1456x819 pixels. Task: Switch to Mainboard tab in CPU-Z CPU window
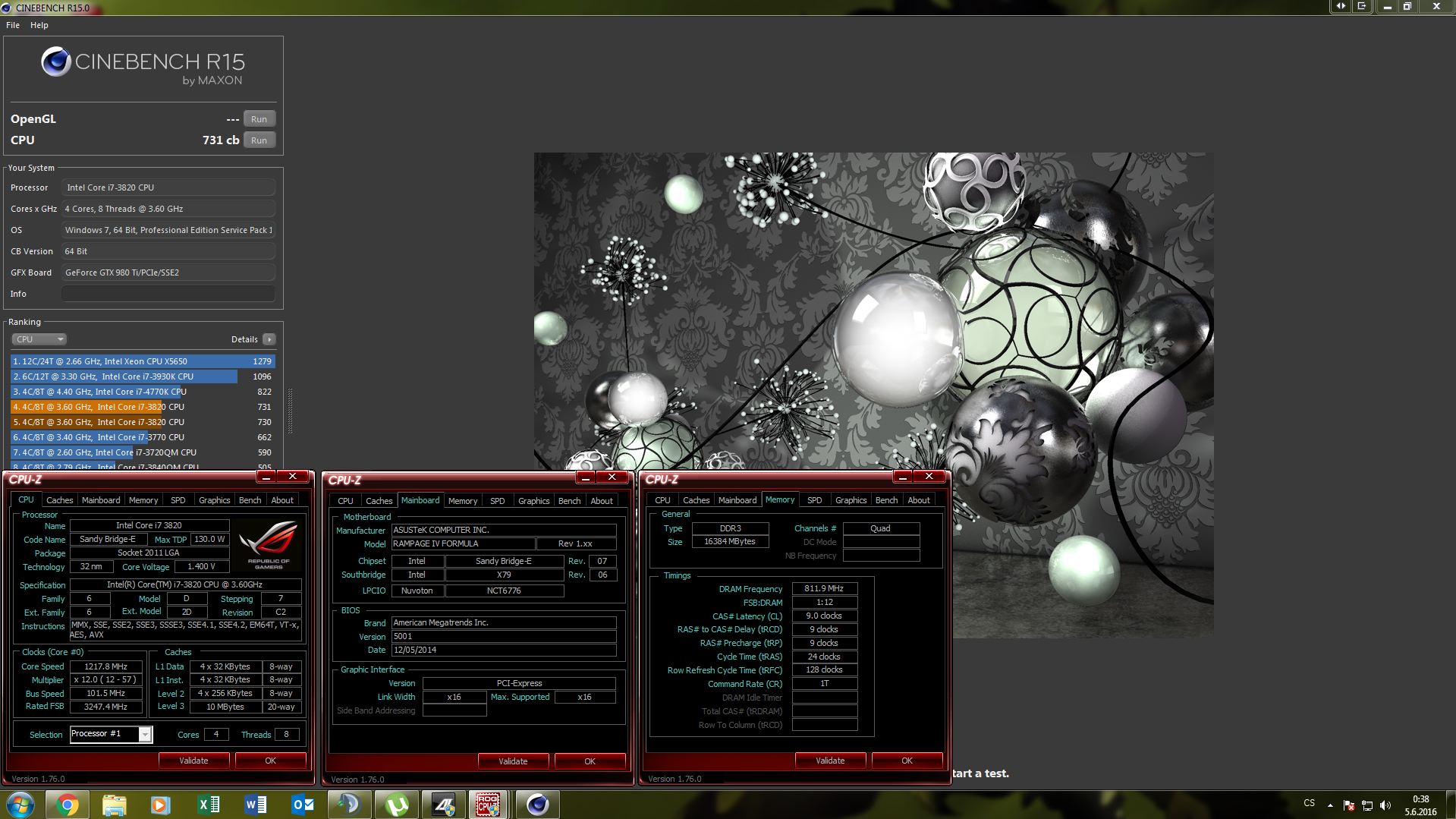coord(101,500)
